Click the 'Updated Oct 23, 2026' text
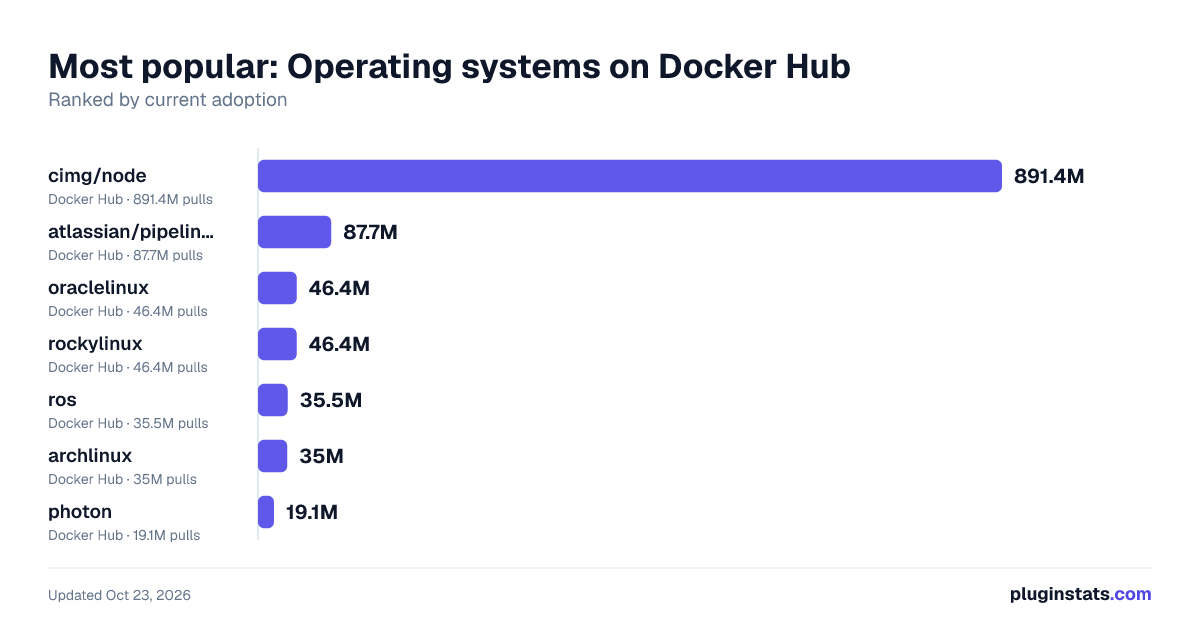Viewport: 1200px width, 630px height. 119,595
